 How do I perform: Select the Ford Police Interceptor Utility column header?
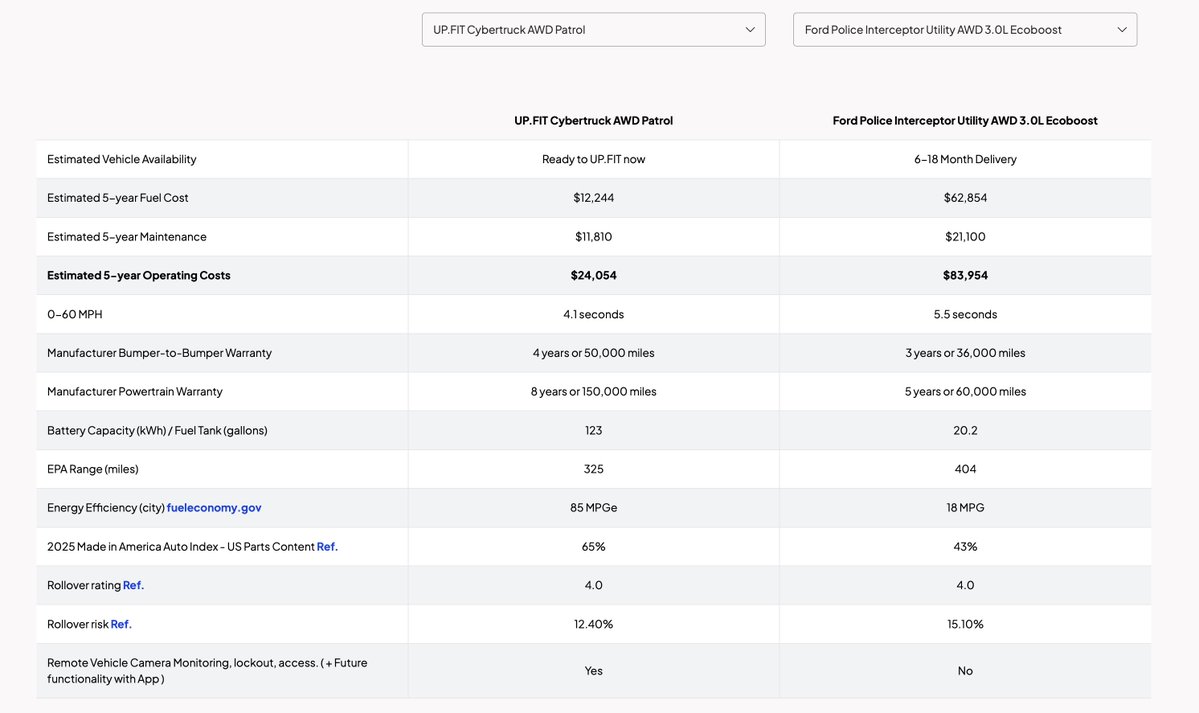coord(965,120)
